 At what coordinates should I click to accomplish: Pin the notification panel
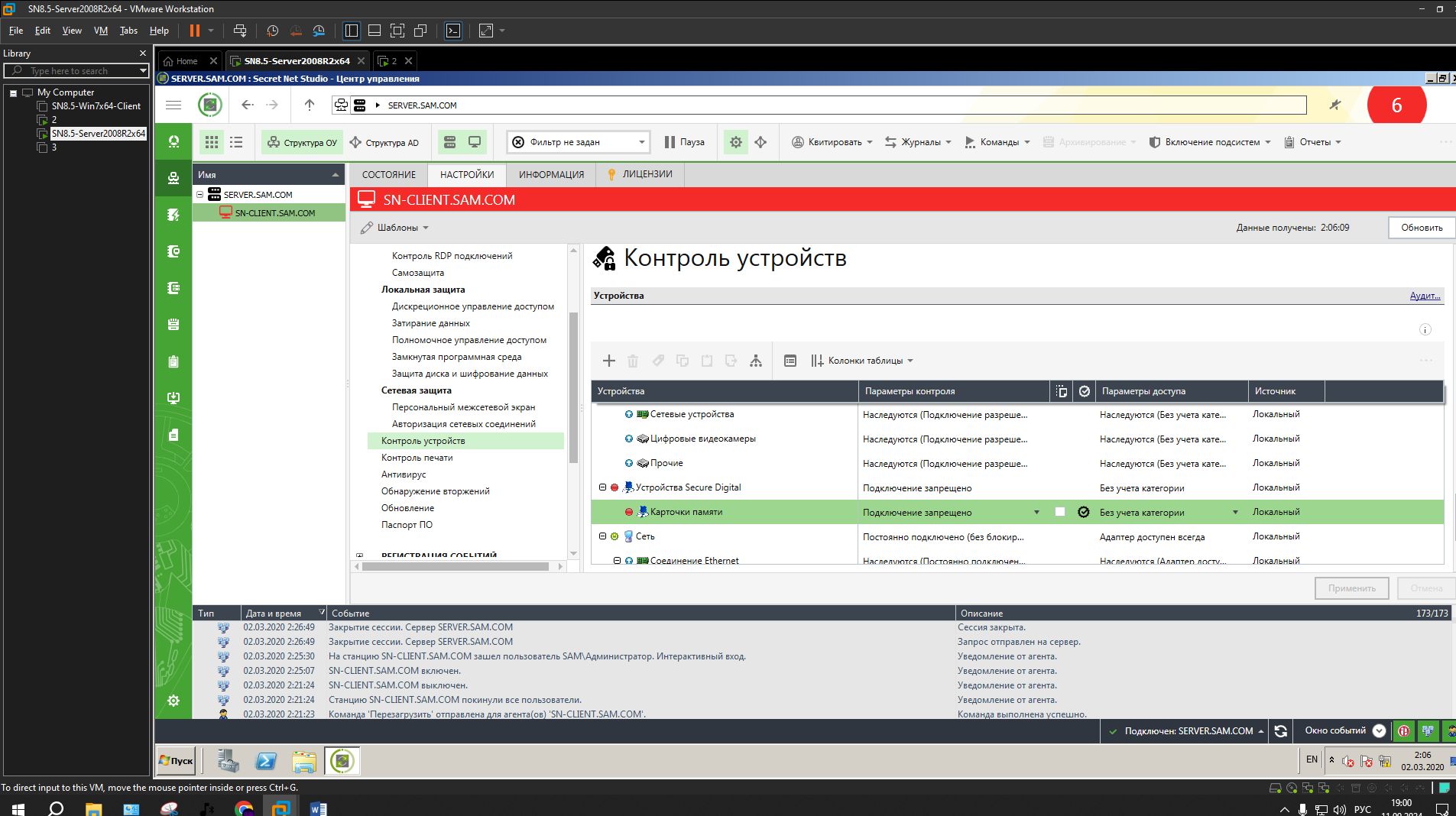[1335, 105]
